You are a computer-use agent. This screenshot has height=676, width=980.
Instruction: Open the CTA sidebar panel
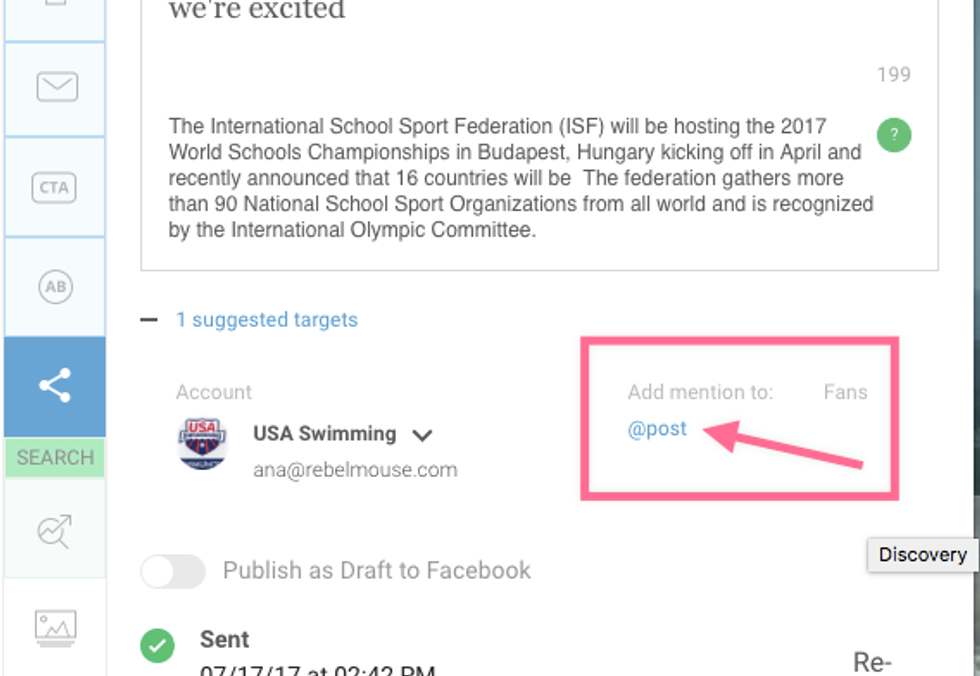tap(57, 187)
